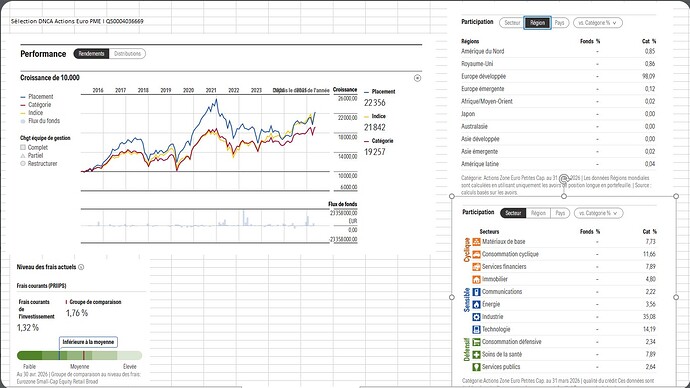Open the lower vs. Catégorie % dropdown

click(x=598, y=213)
